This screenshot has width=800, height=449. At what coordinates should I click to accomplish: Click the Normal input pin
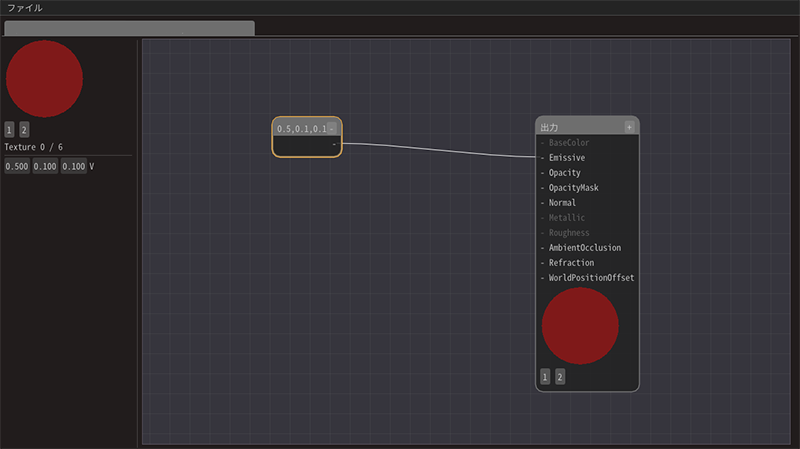[x=543, y=203]
